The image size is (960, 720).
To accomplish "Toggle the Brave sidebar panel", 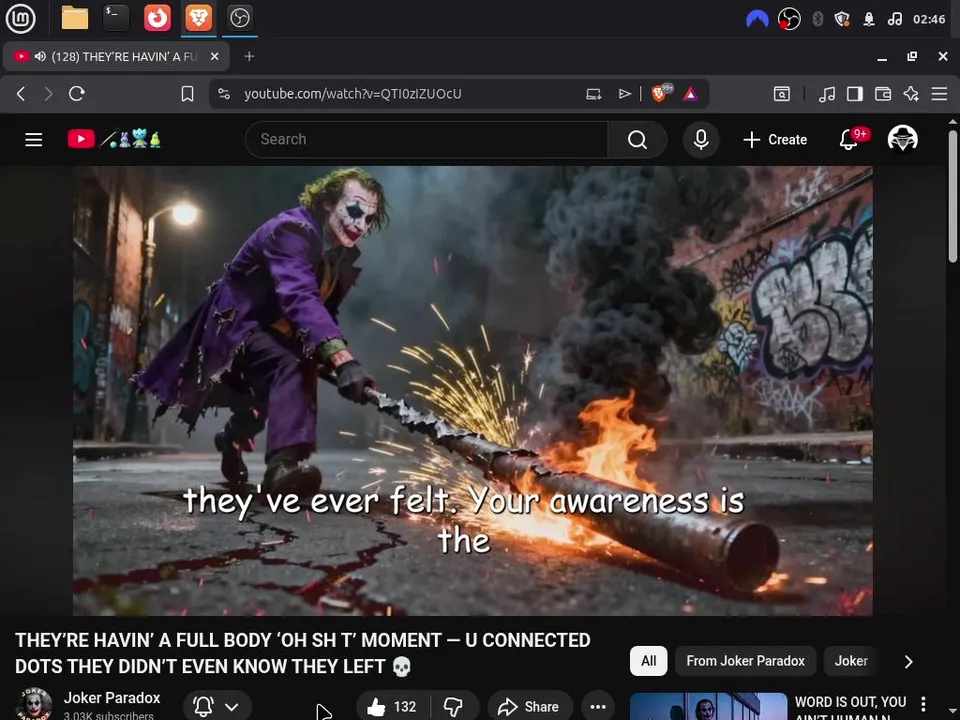I will [x=855, y=94].
